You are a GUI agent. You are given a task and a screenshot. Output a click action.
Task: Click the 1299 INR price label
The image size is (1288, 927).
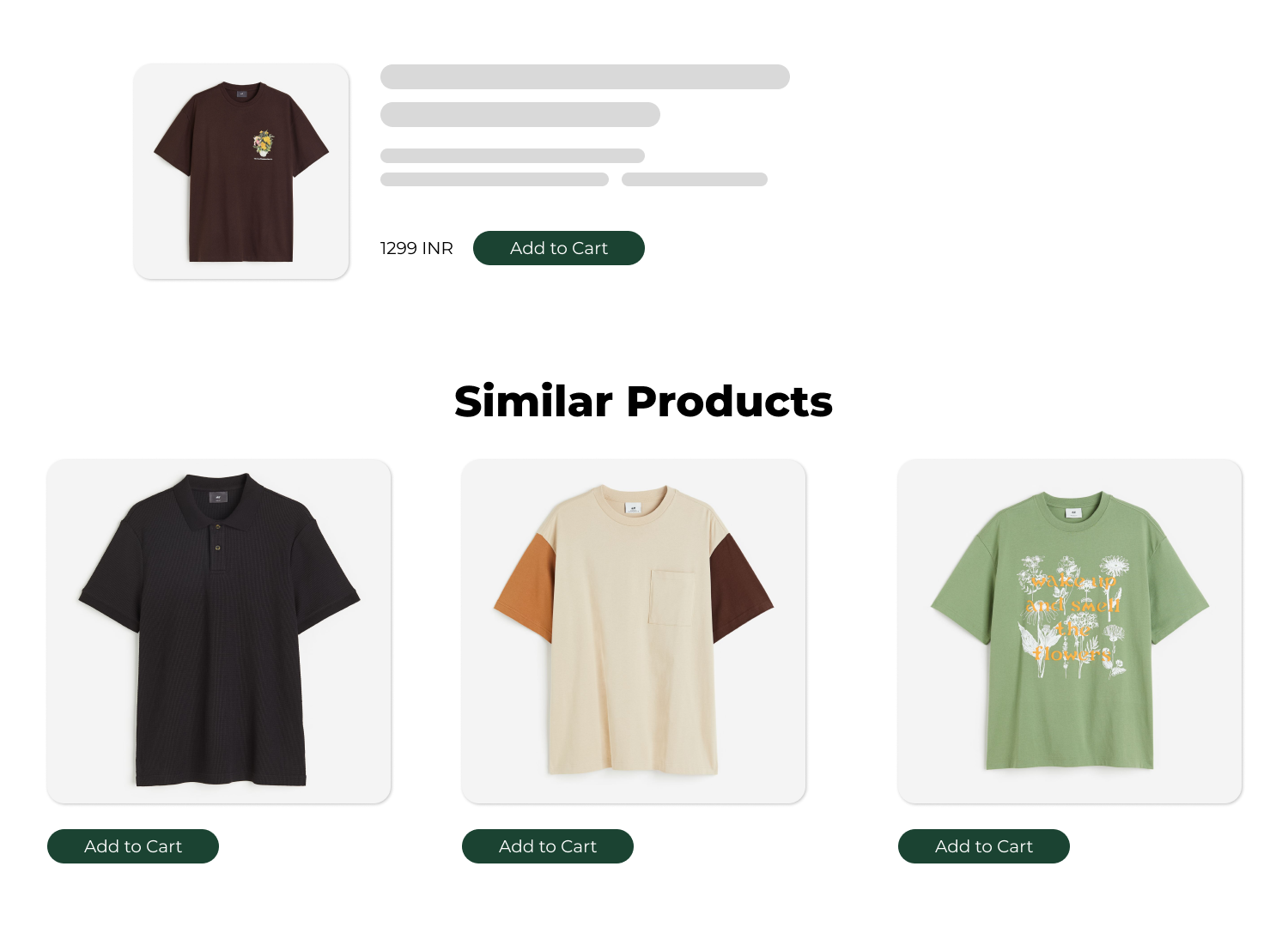pyautogui.click(x=416, y=248)
